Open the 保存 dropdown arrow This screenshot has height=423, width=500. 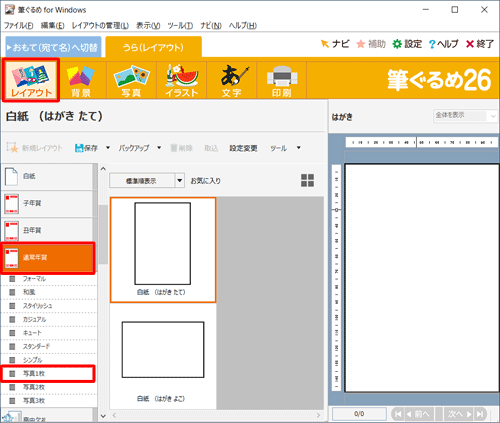tap(108, 147)
